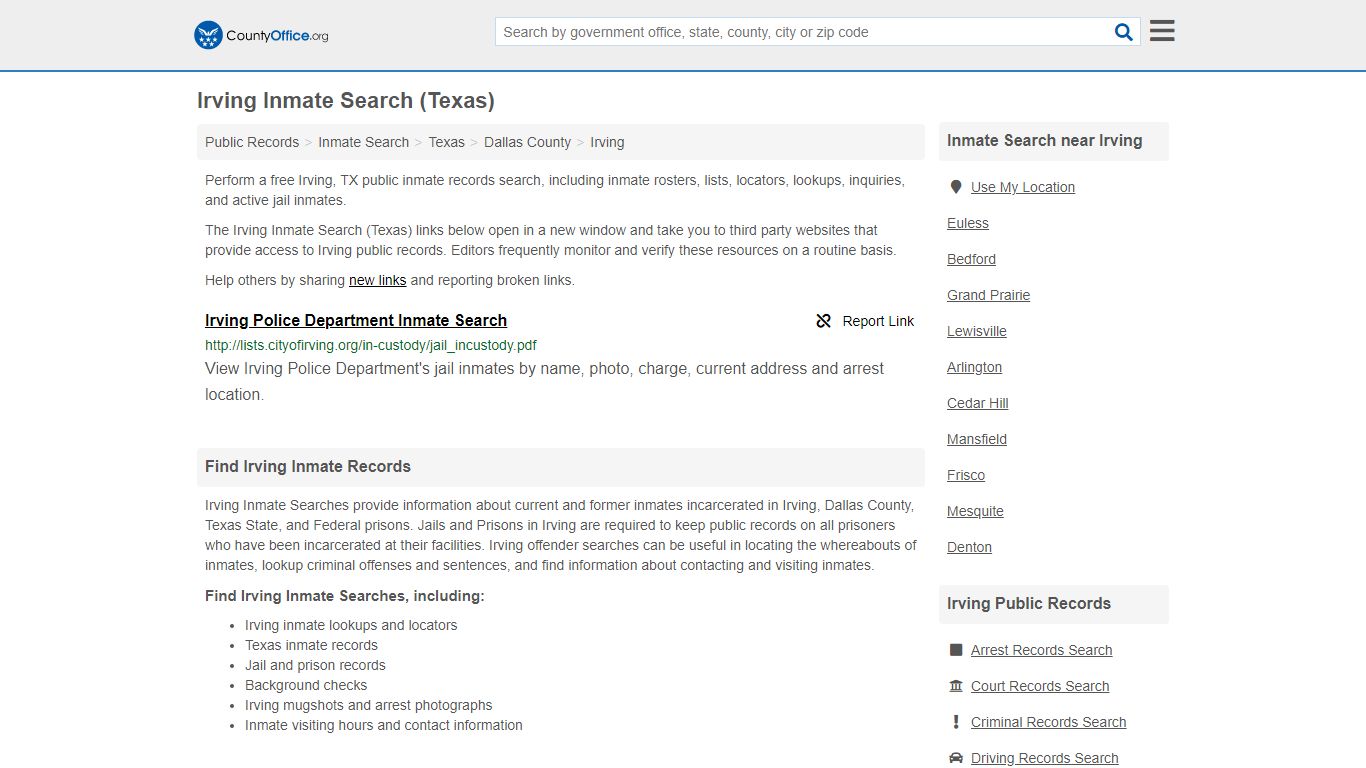Click the CountyOffice.org logo
This screenshot has height=768, width=1366.
pos(261,35)
